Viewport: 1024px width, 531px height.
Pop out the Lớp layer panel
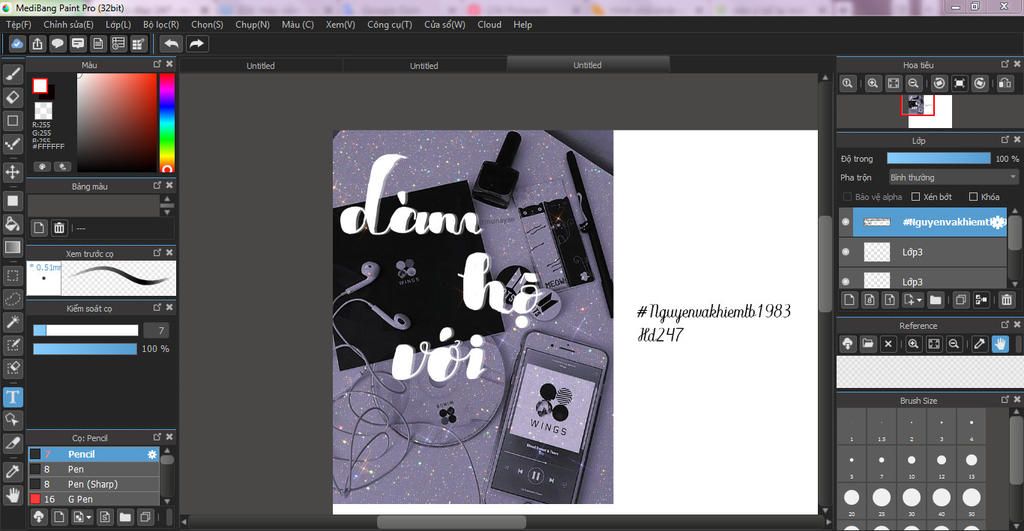[1005, 140]
